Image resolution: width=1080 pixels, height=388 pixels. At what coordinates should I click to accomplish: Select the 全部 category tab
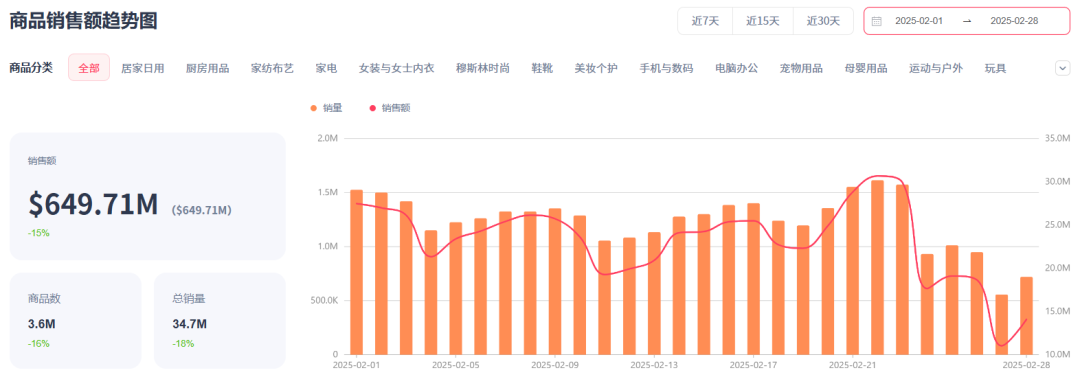[x=89, y=68]
